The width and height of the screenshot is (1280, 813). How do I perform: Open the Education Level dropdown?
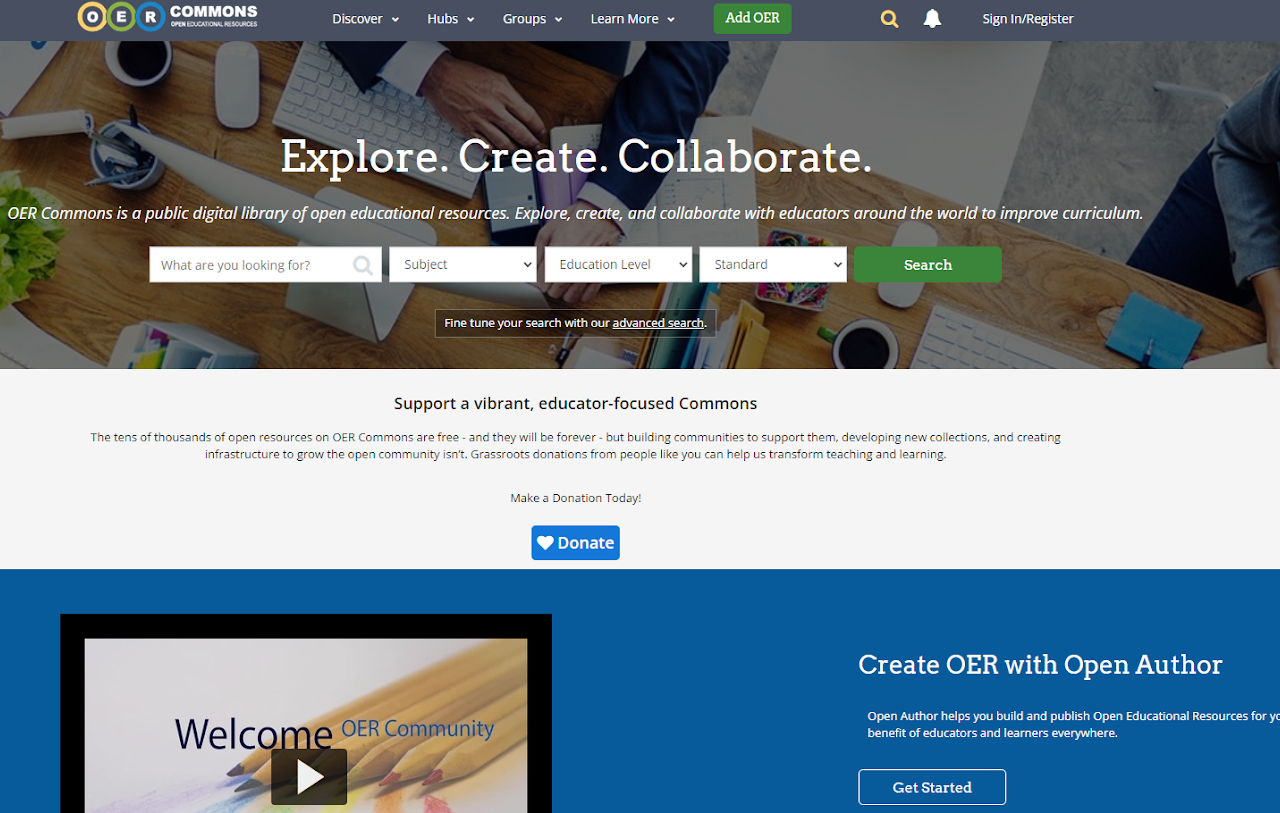(618, 265)
